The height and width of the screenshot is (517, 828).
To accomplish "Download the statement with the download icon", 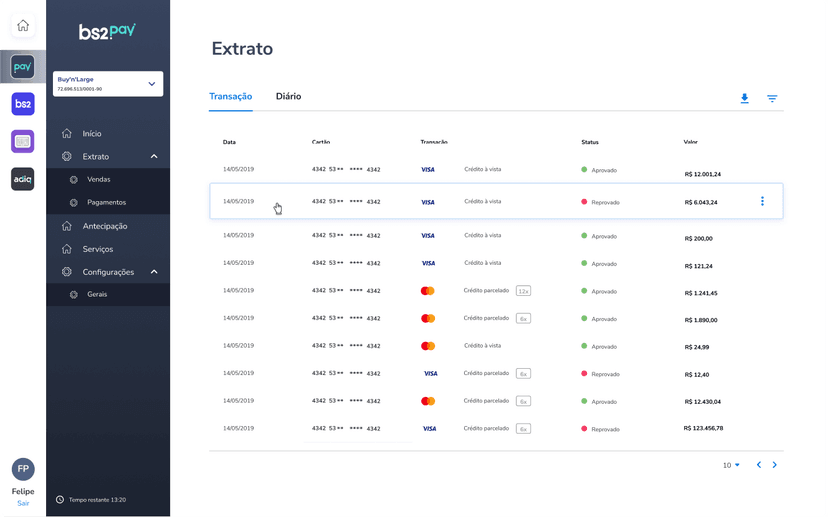I will [x=744, y=98].
